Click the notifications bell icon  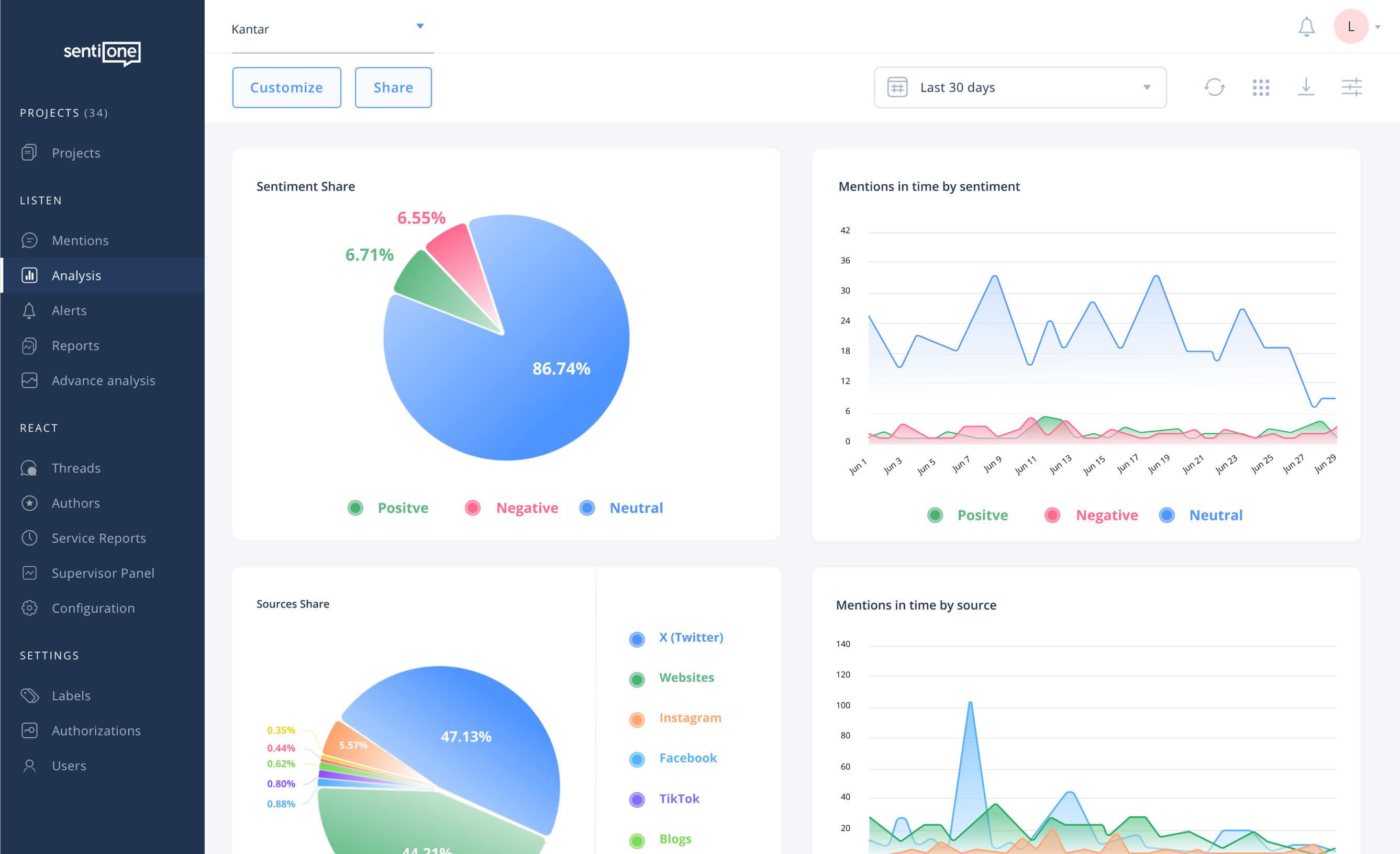tap(1306, 27)
